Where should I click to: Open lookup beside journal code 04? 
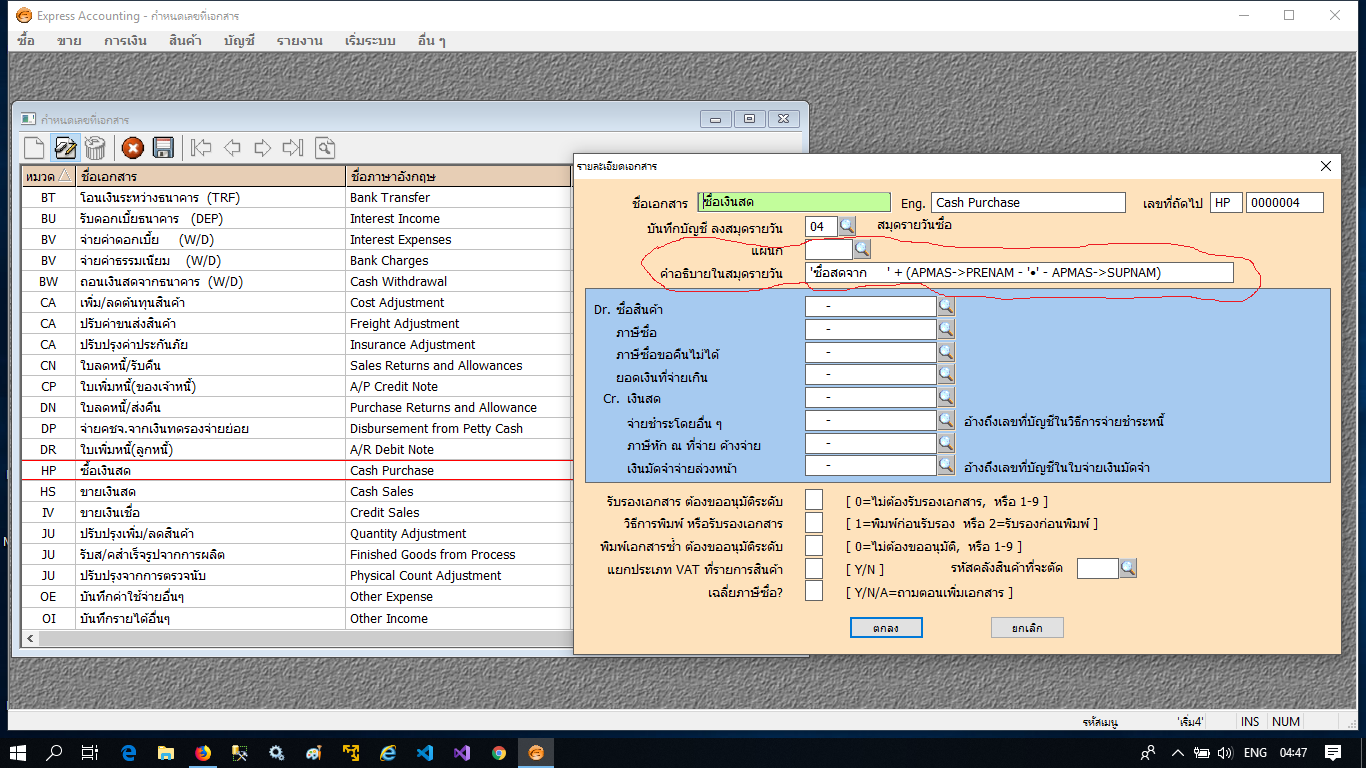coord(847,226)
